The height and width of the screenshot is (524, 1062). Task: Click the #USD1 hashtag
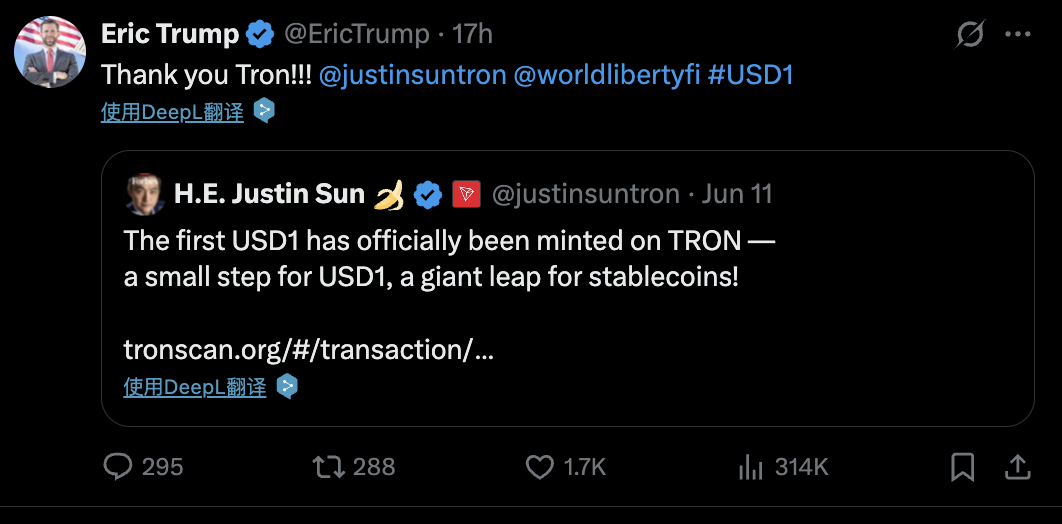tap(750, 75)
